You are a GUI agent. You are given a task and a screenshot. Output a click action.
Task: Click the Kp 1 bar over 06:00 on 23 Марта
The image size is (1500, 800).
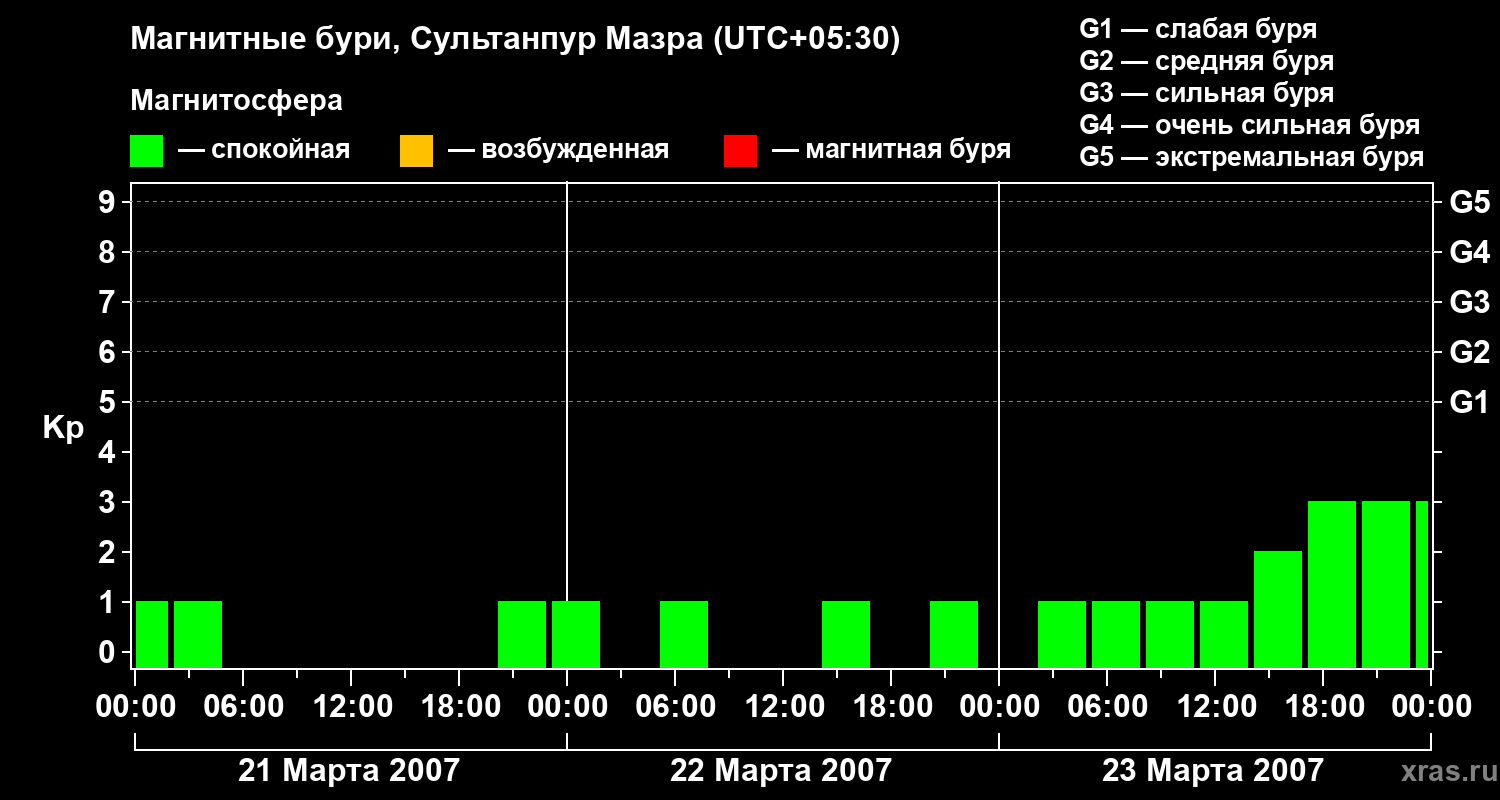coord(1116,634)
